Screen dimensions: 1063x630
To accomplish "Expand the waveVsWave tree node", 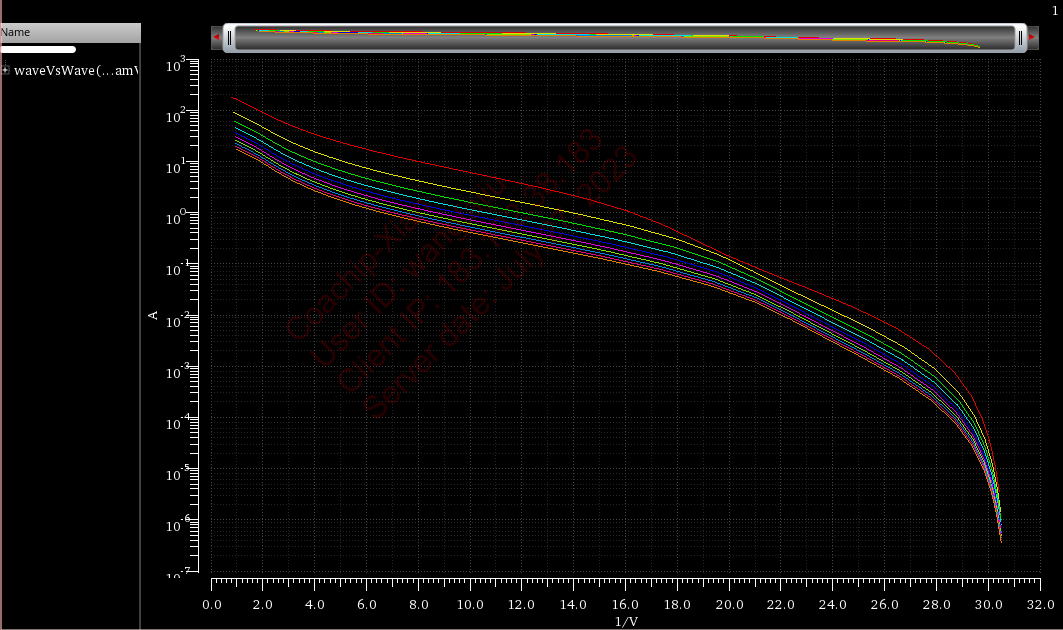I will coord(5,70).
